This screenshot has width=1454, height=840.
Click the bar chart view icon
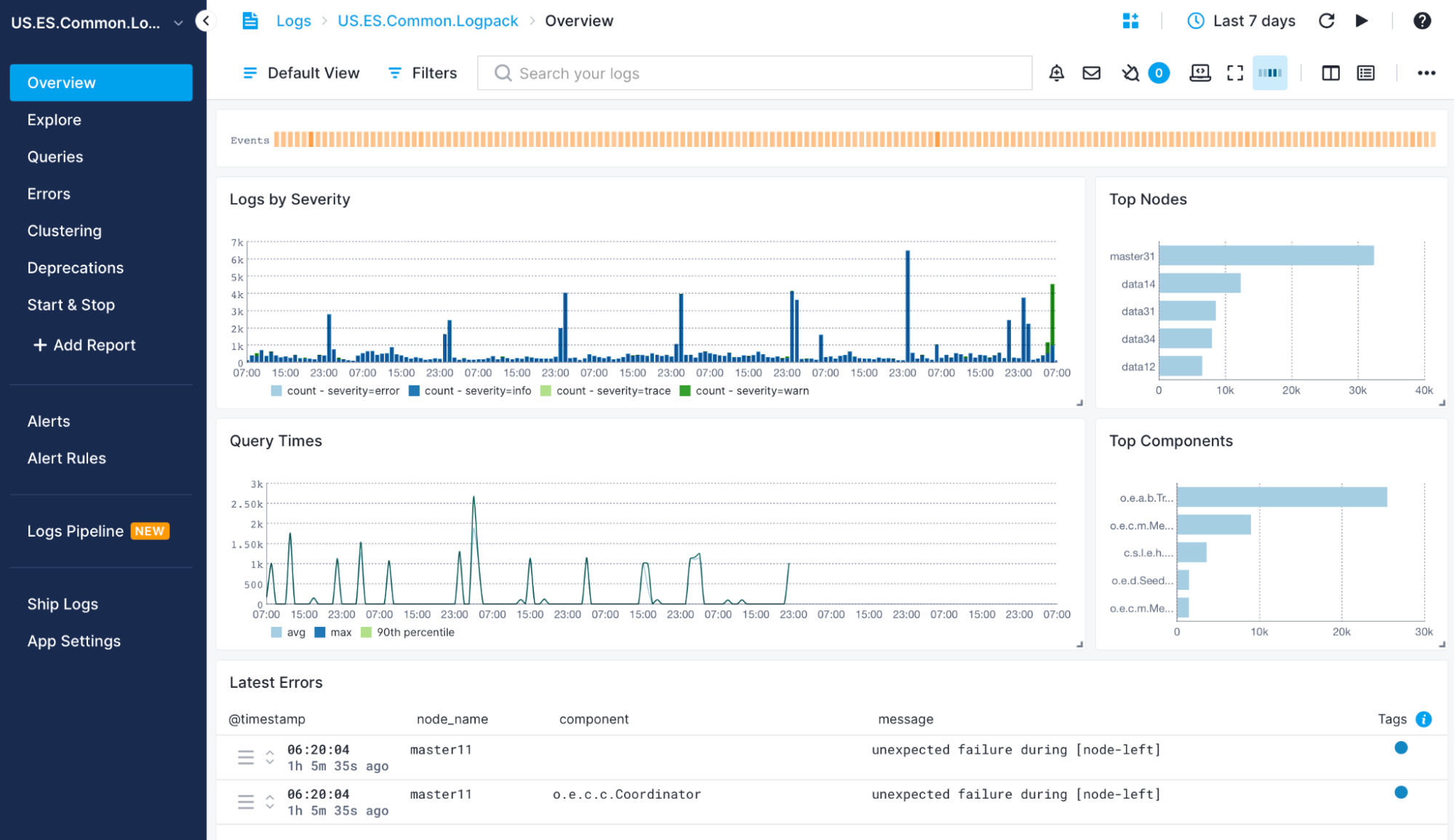click(x=1271, y=73)
